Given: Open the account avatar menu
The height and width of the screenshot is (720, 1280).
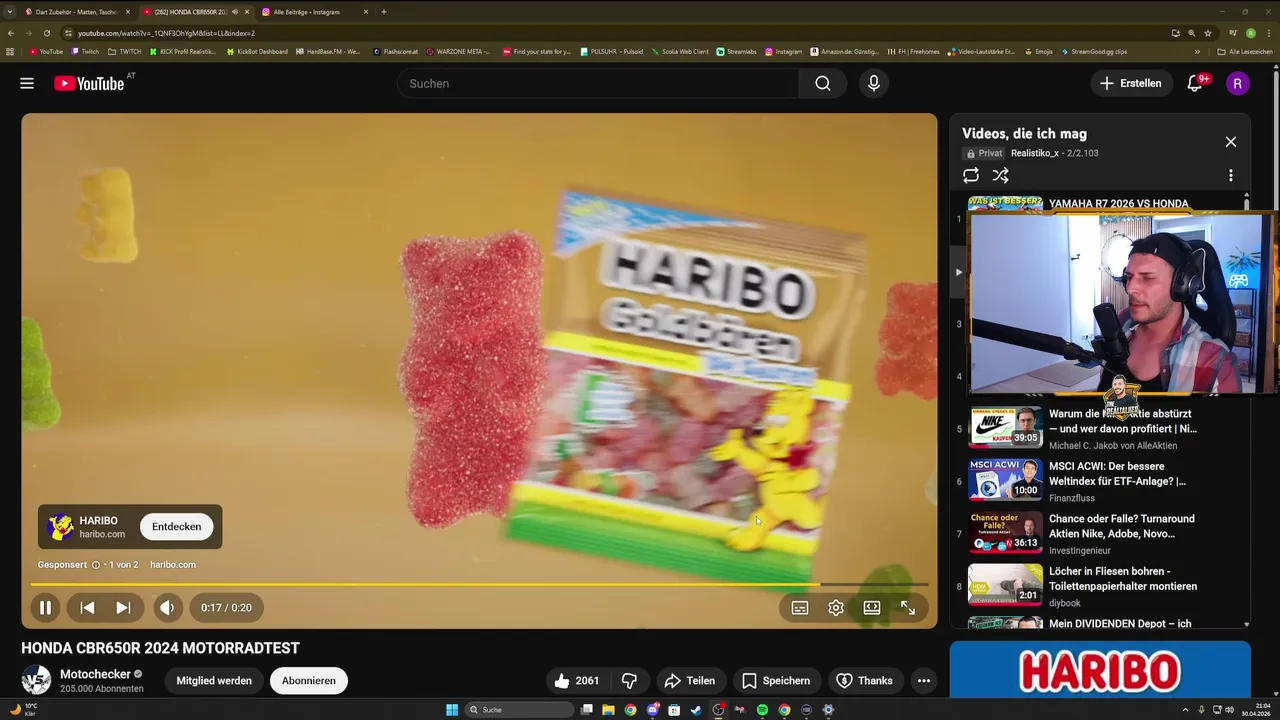Looking at the screenshot, I should point(1237,83).
